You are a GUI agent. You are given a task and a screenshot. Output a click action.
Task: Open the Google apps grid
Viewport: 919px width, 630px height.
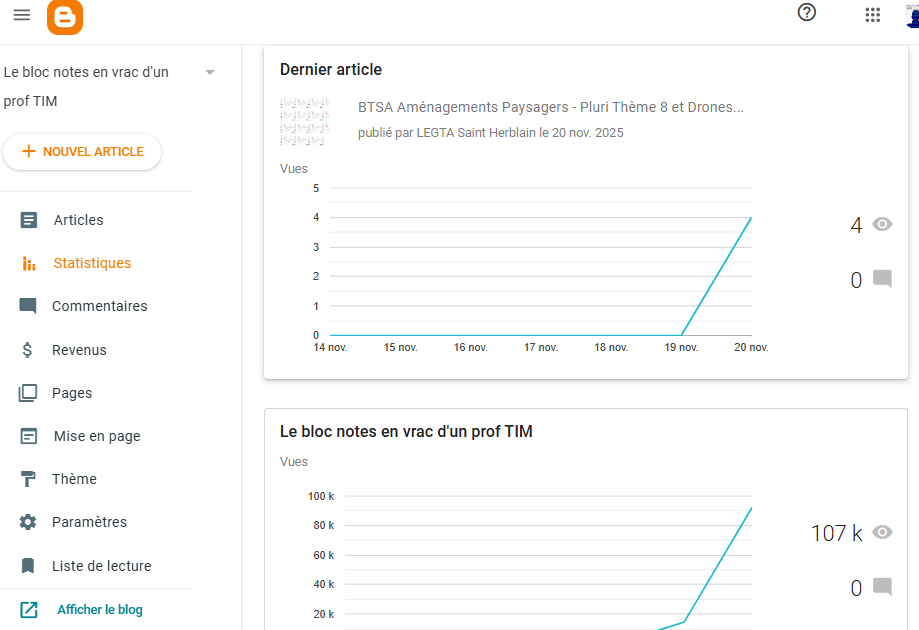(872, 14)
